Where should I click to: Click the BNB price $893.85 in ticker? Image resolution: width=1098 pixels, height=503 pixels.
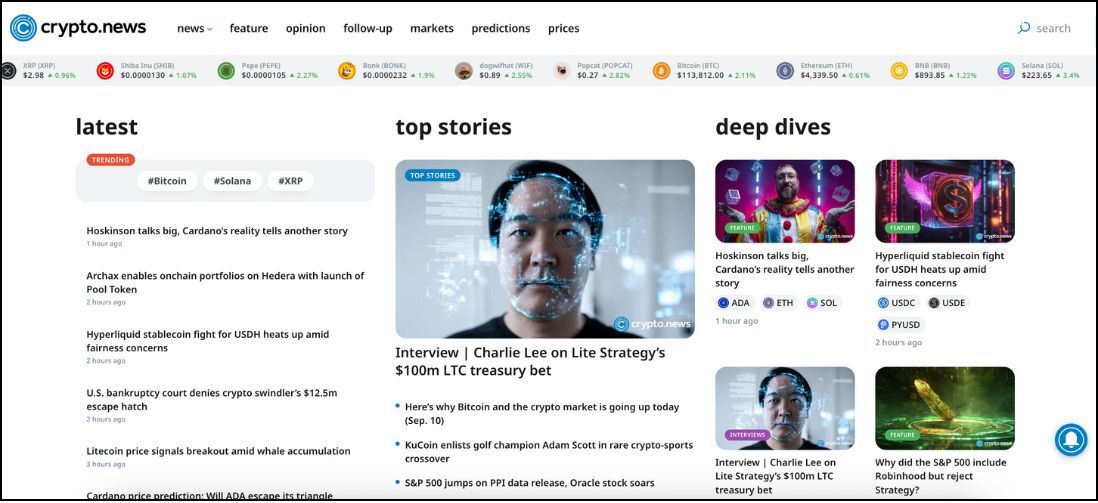(x=929, y=75)
